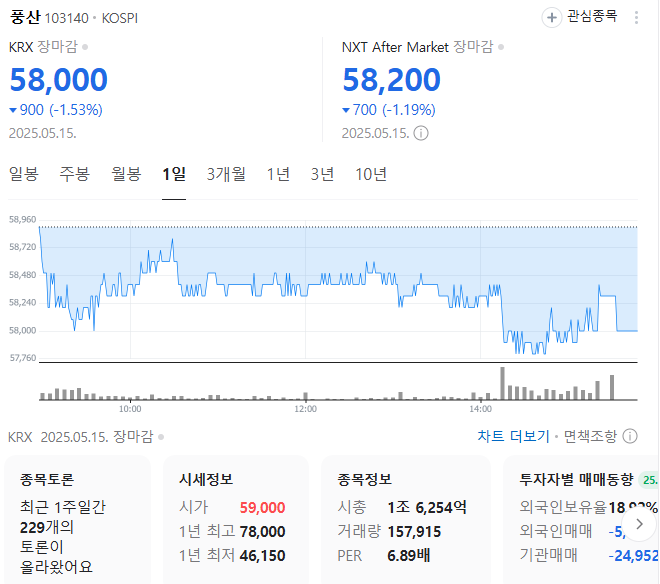Click 관심종목 button label
The image size is (660, 584).
[x=592, y=16]
